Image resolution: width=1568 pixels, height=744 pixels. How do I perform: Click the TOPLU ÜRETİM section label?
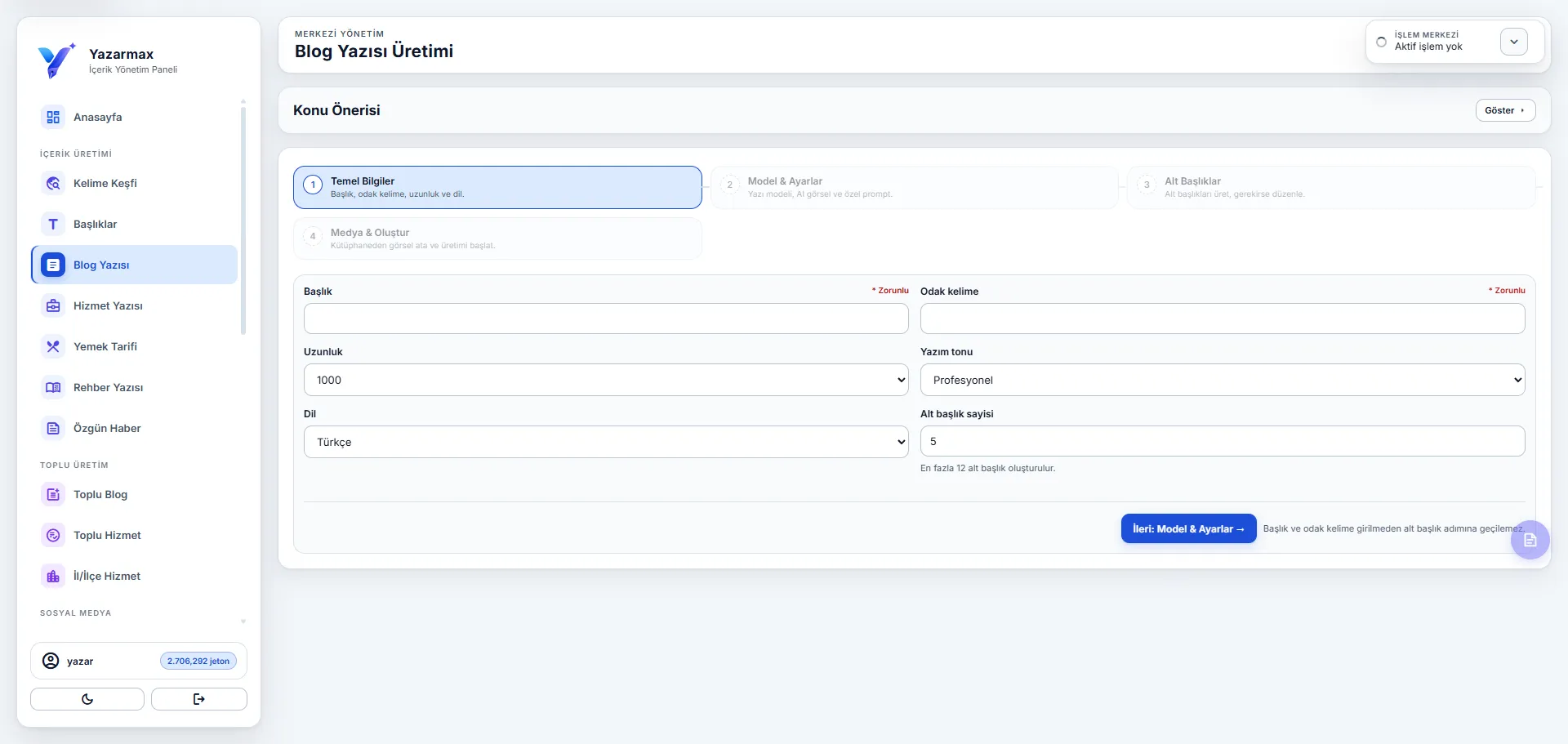pyautogui.click(x=74, y=465)
